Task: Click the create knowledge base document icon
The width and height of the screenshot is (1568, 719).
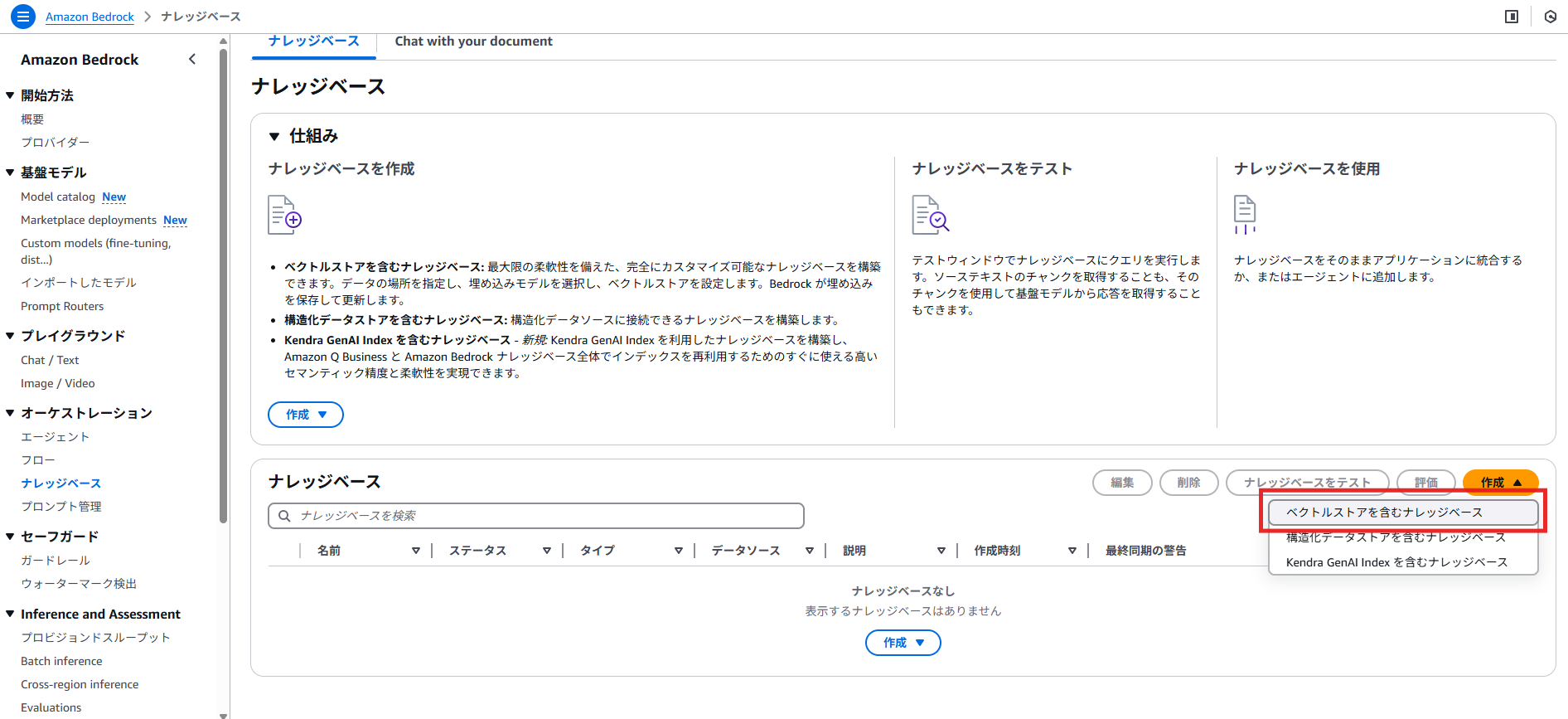Action: click(x=284, y=215)
